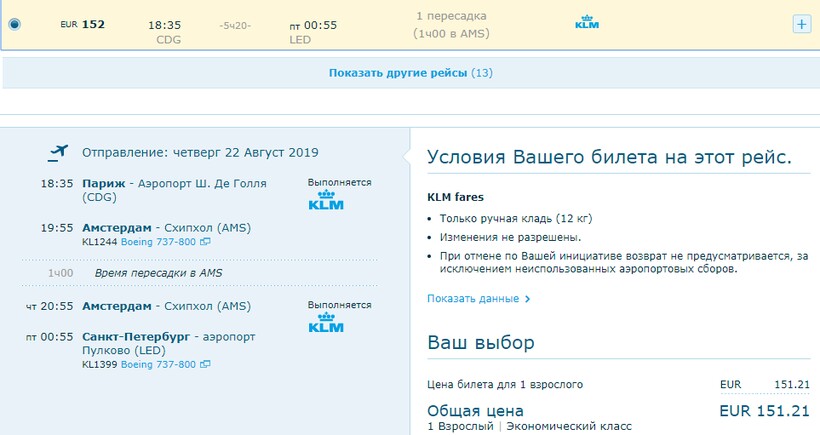
Task: Click the 'Время пересадки в AMS' transfer row
Action: (158, 273)
